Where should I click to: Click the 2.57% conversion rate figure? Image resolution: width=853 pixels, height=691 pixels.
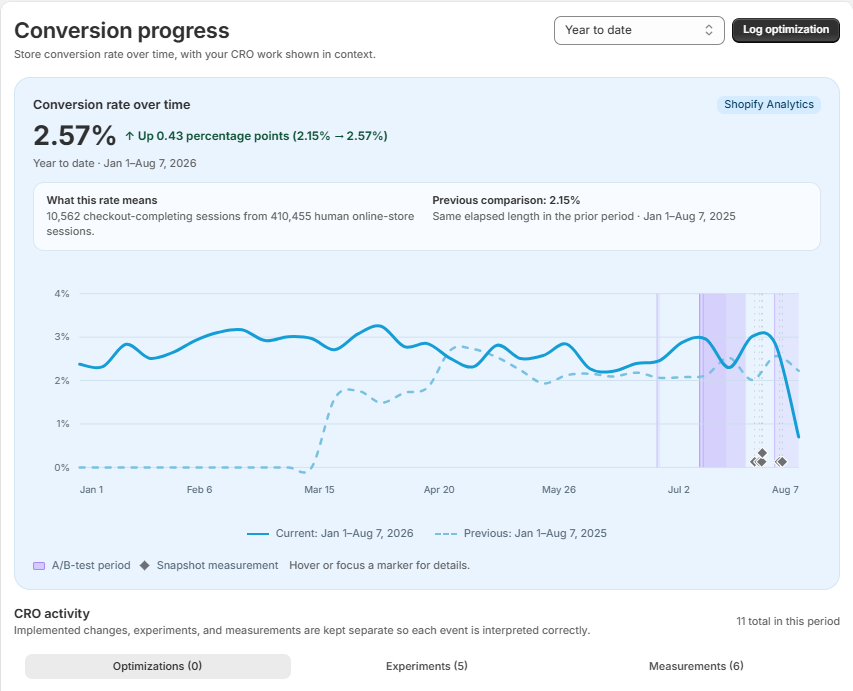coord(75,135)
